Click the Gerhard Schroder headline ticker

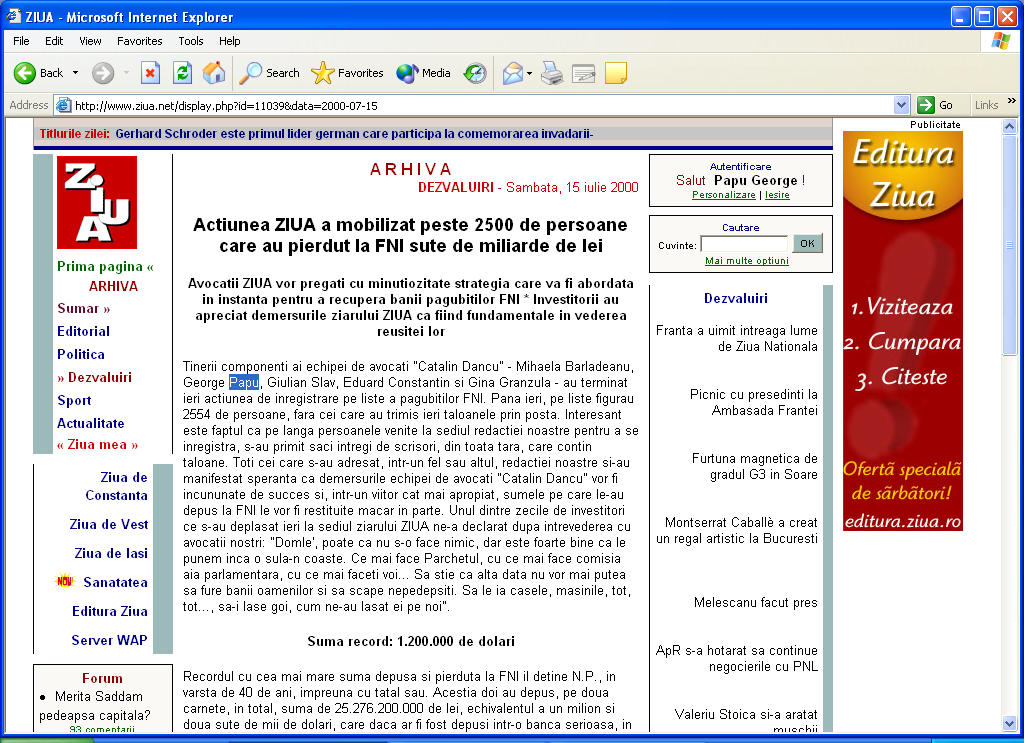tap(354, 134)
